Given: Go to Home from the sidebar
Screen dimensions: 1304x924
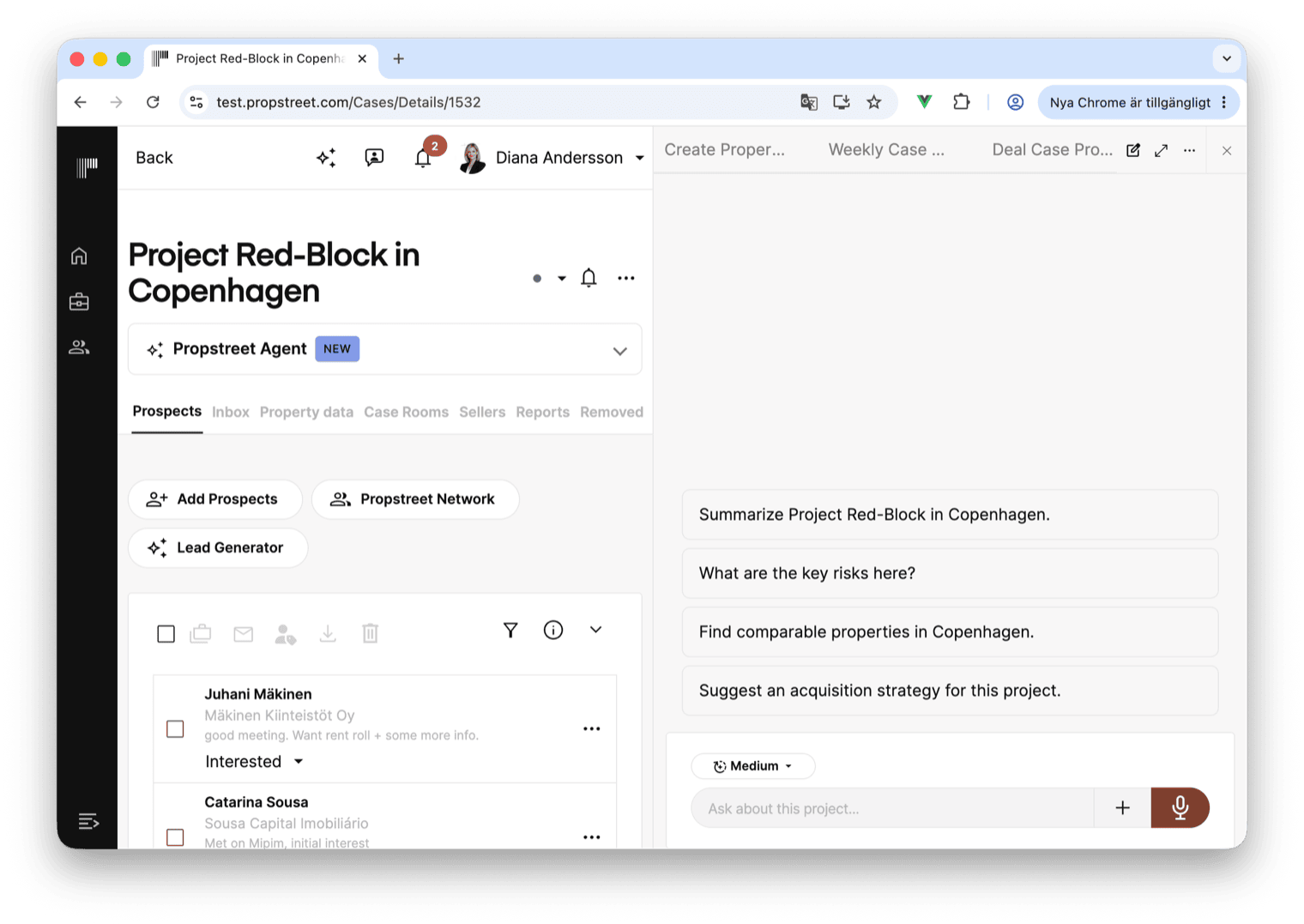Looking at the screenshot, I should point(79,256).
